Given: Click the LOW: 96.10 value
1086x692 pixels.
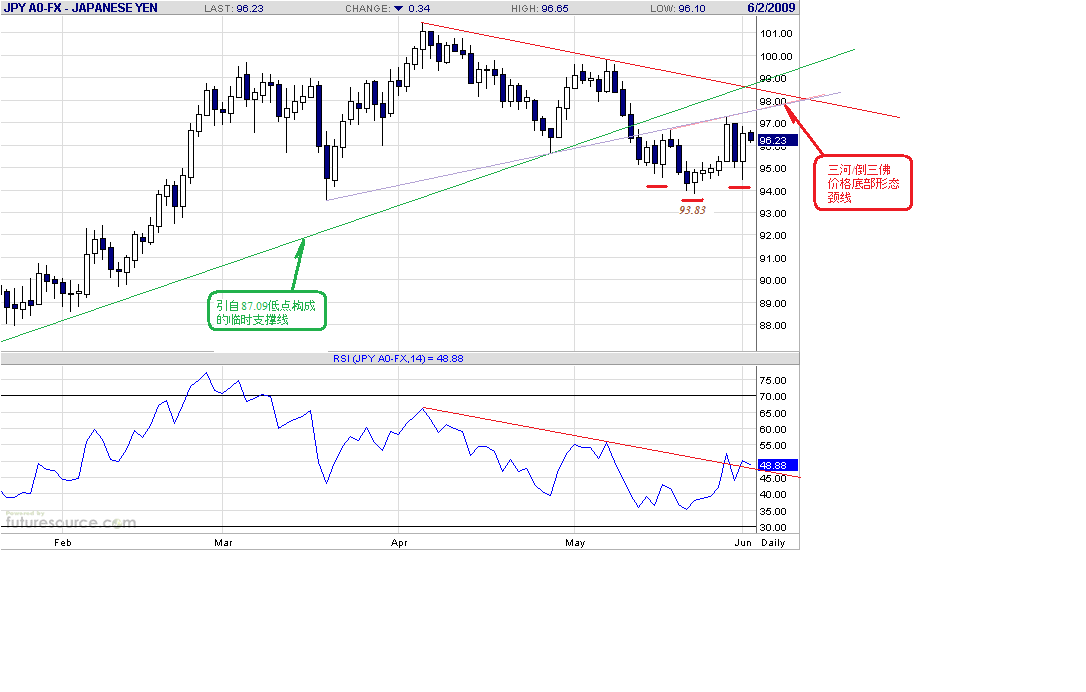Looking at the screenshot, I should point(677,8).
